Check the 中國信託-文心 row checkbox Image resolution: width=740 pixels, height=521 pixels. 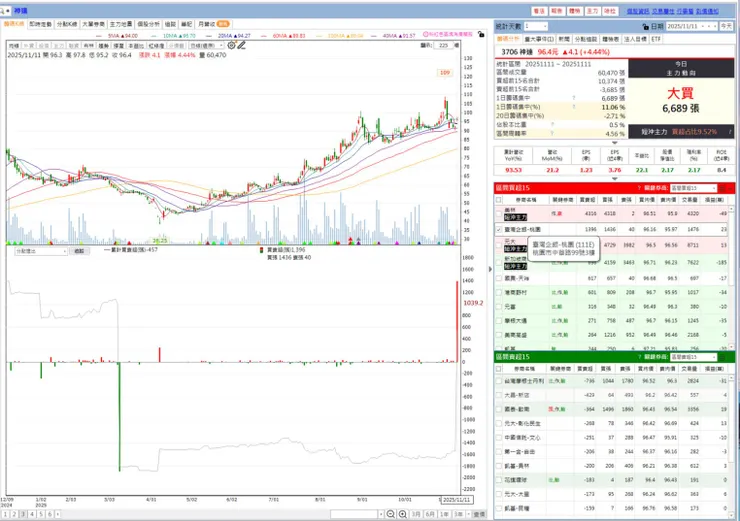[x=499, y=437]
